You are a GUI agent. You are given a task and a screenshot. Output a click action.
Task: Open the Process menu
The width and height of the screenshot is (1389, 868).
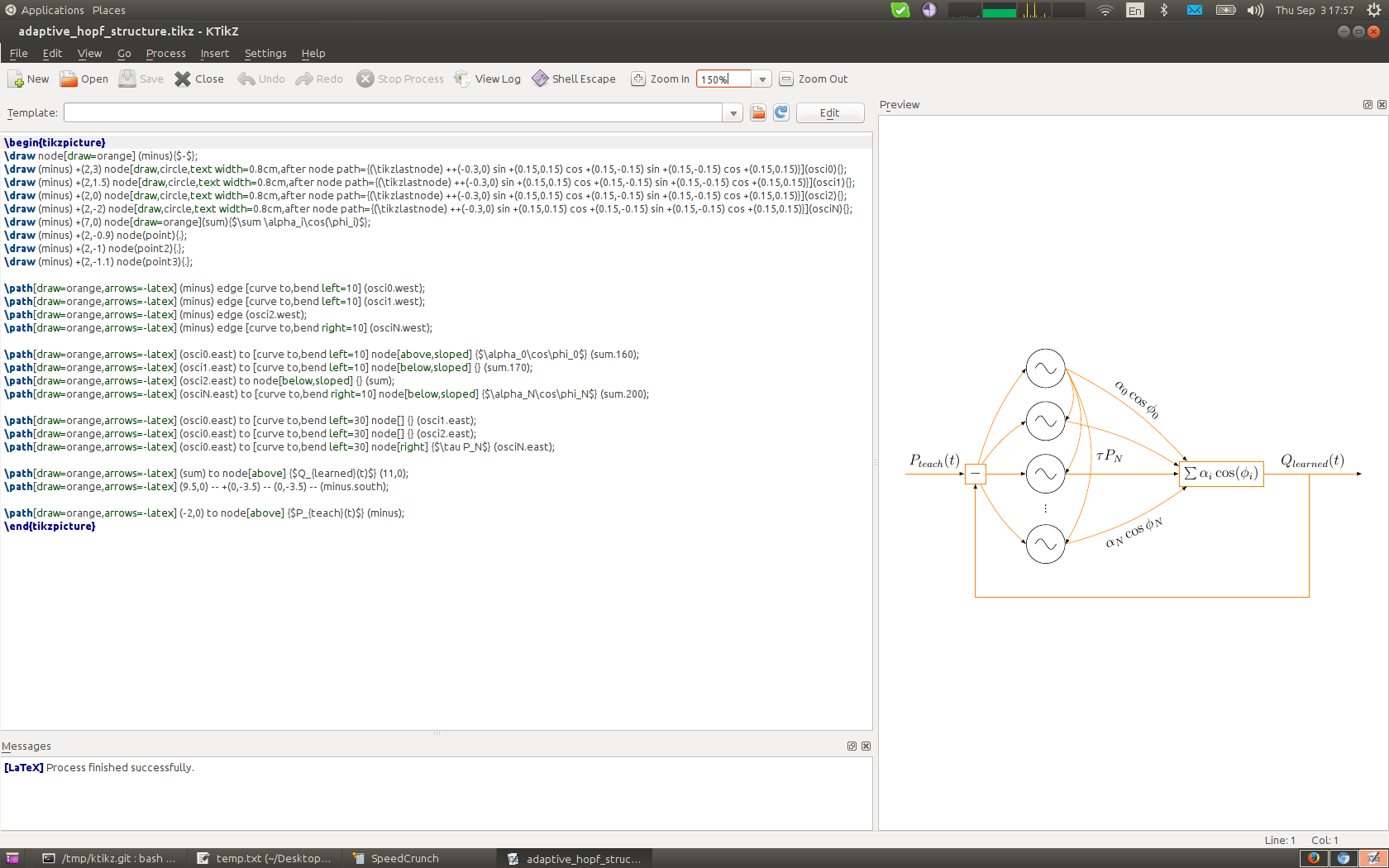[x=165, y=54]
